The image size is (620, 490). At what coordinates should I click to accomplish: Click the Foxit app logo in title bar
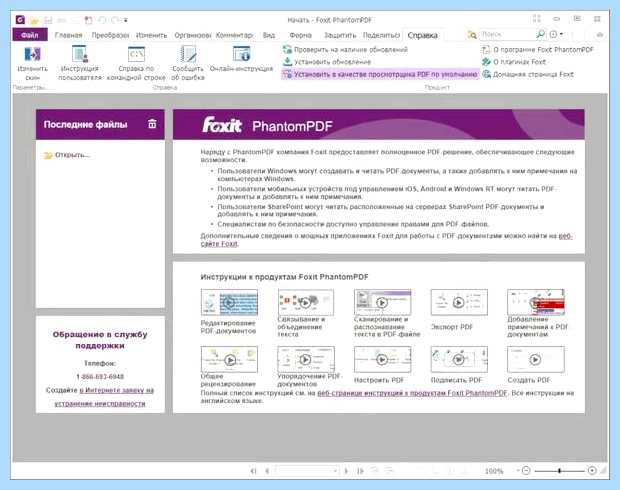pyautogui.click(x=20, y=19)
